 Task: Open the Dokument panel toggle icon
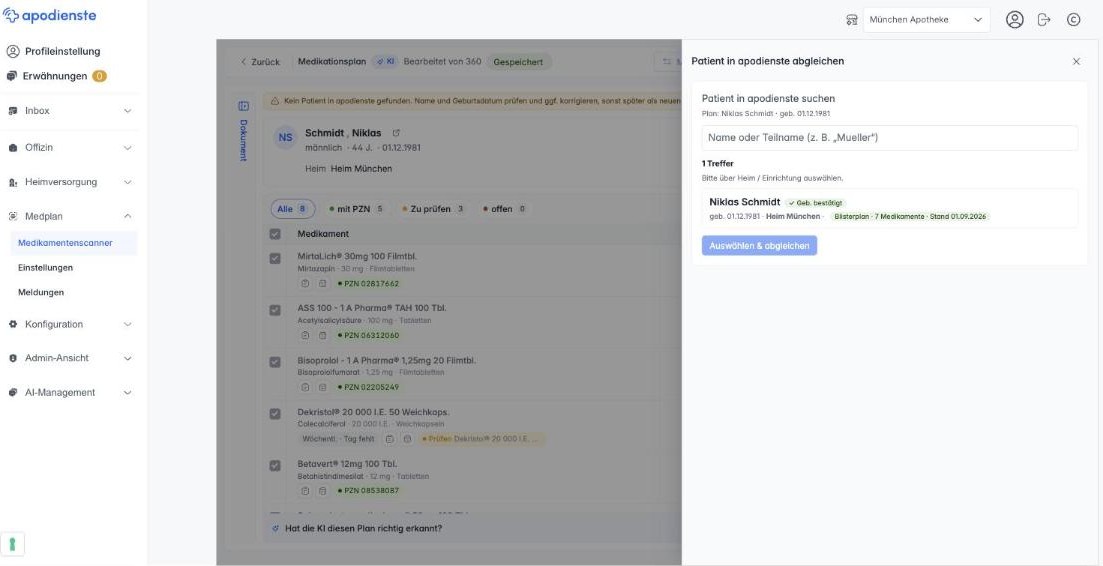coord(243,106)
